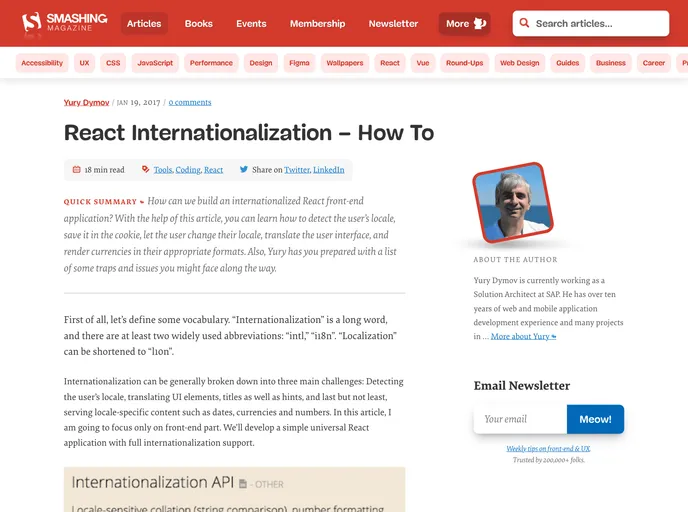Screen dimensions: 688x512
Task: Open the 0 comments link
Action: [x=190, y=102]
